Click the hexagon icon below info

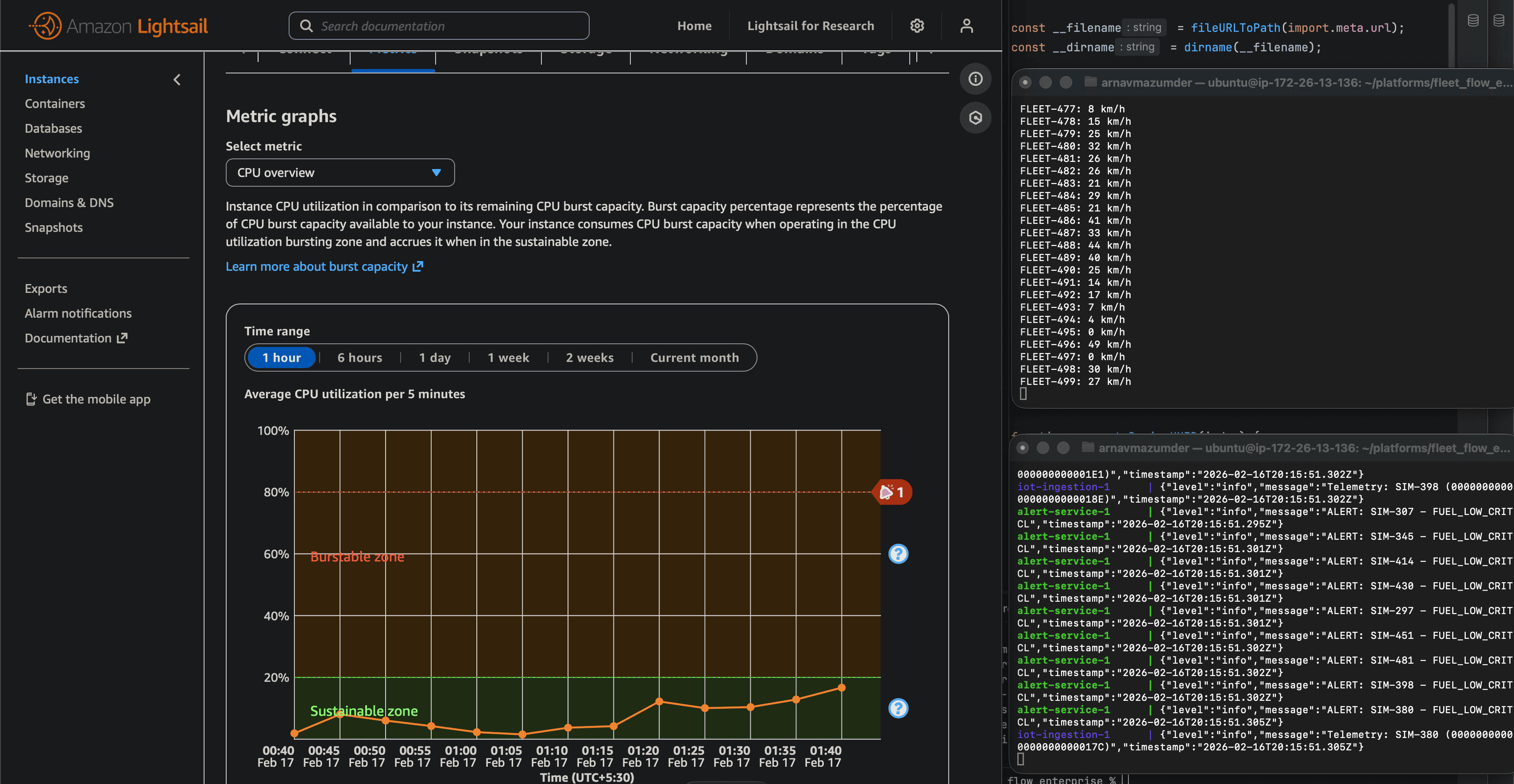[x=975, y=118]
